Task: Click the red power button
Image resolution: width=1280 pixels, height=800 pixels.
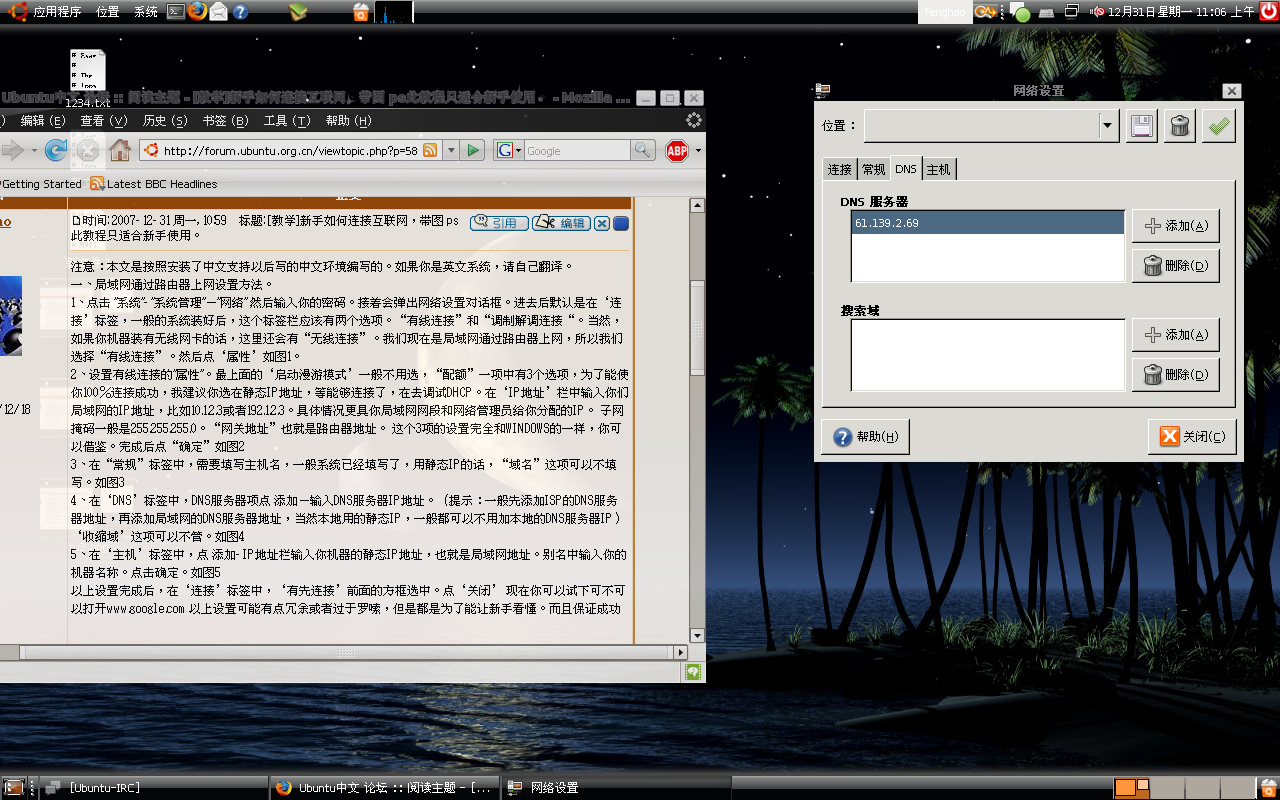Action: [x=1269, y=12]
